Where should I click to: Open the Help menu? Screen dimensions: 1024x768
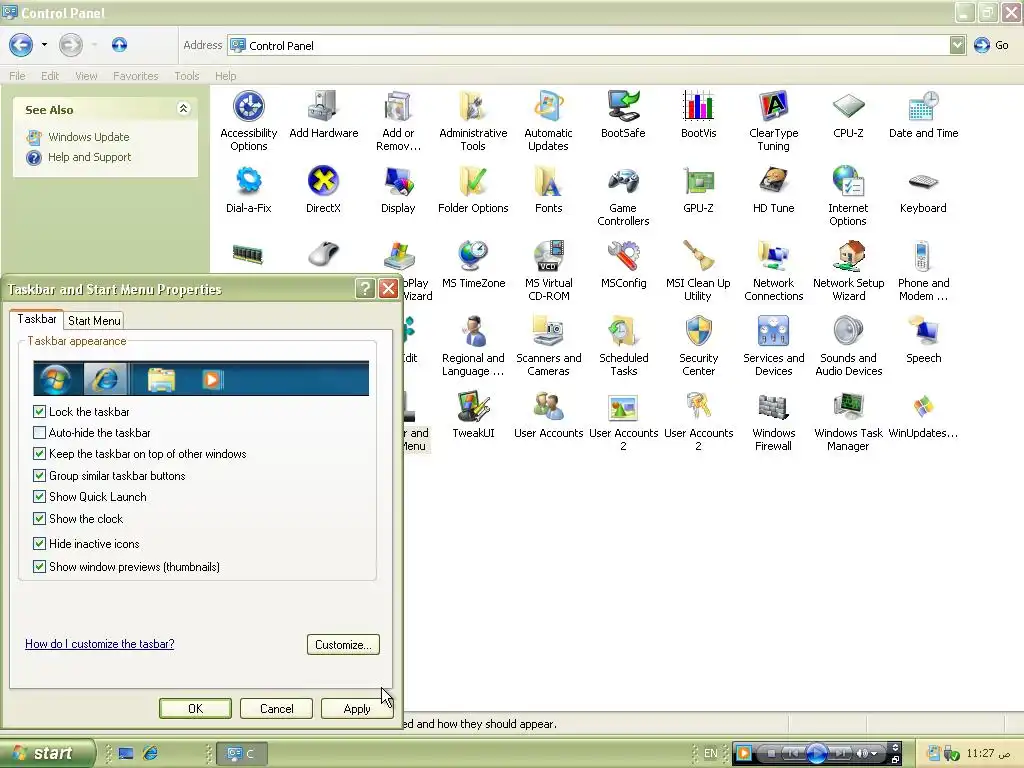tap(225, 76)
